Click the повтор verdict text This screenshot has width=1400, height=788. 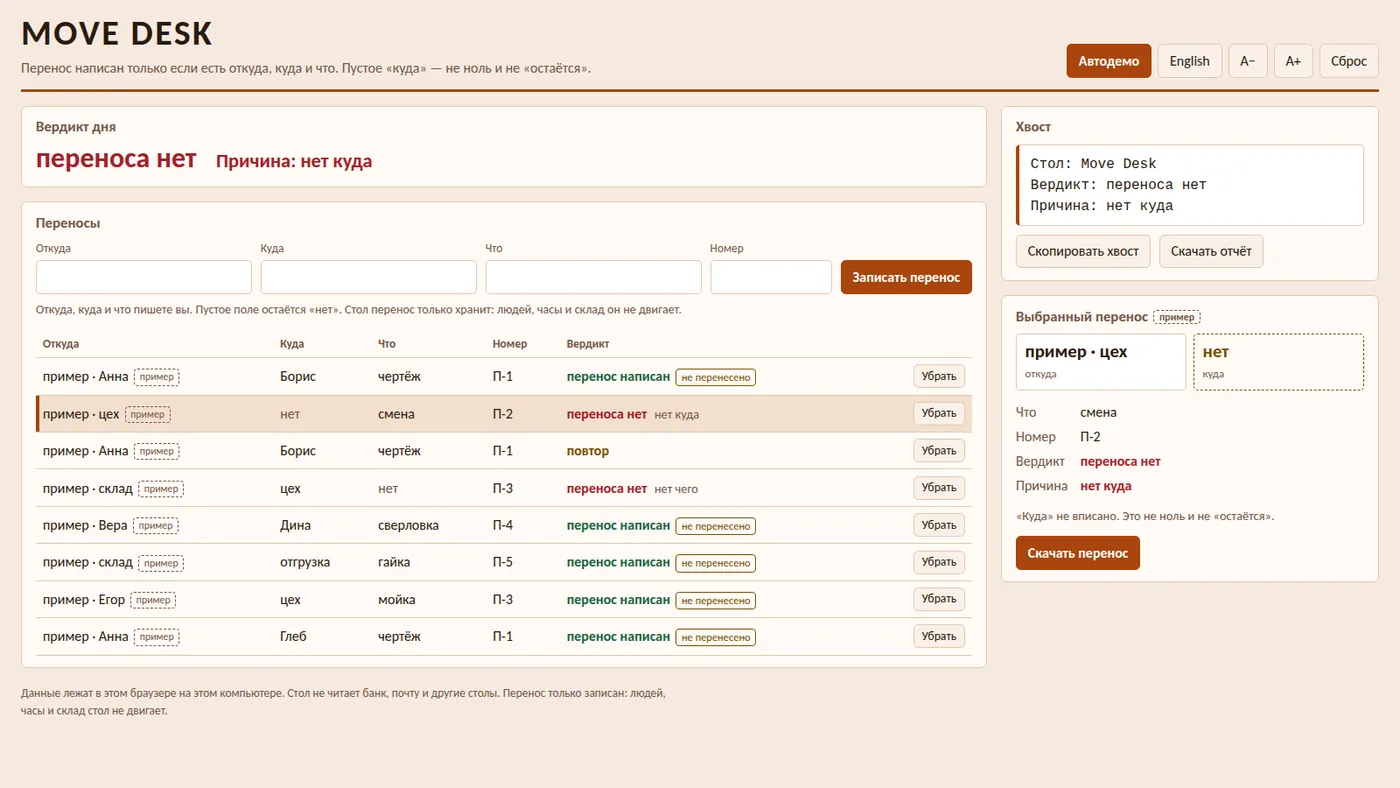click(x=588, y=451)
